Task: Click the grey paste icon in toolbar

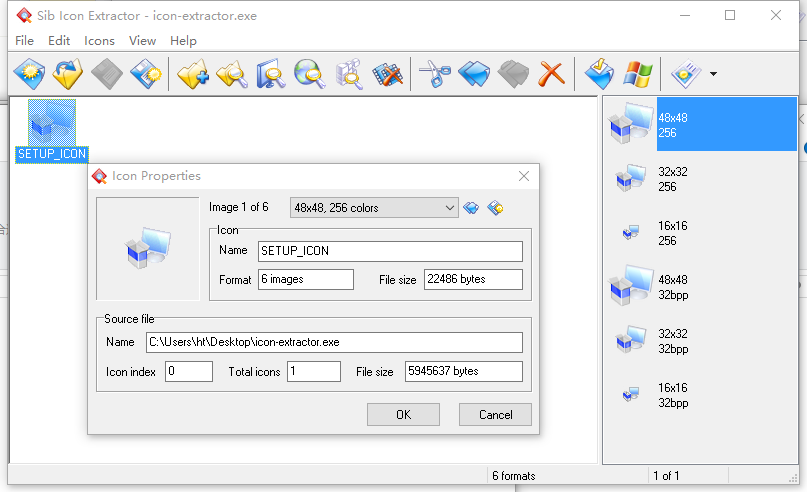Action: coord(513,74)
